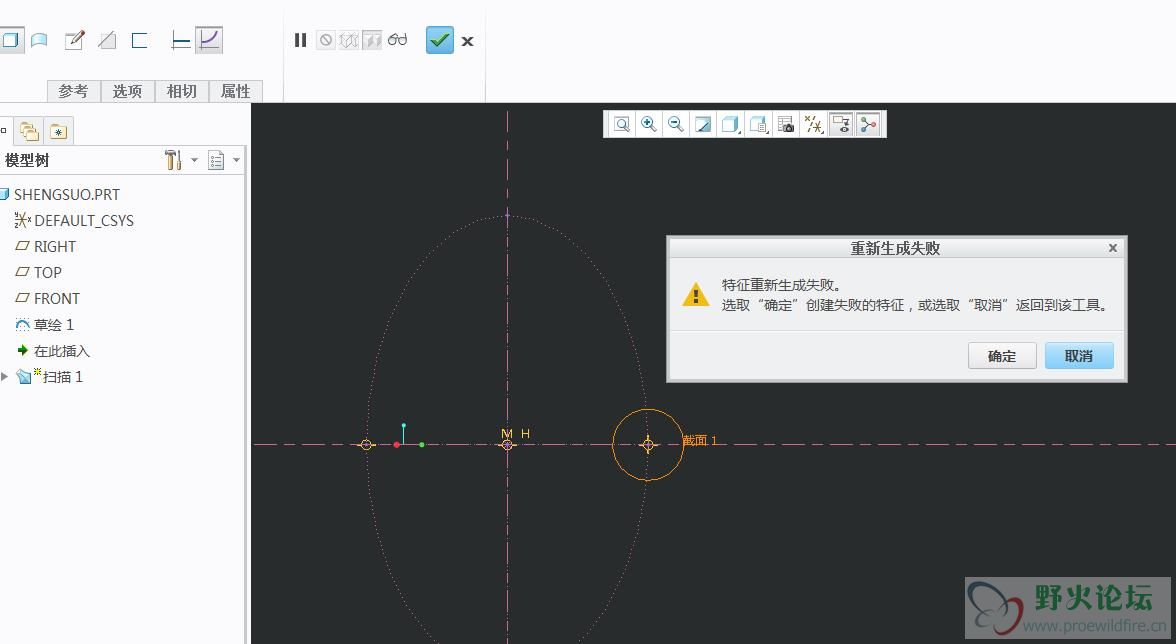Select SHENGSUO.PRT in model tree
This screenshot has width=1176, height=644.
tap(67, 195)
